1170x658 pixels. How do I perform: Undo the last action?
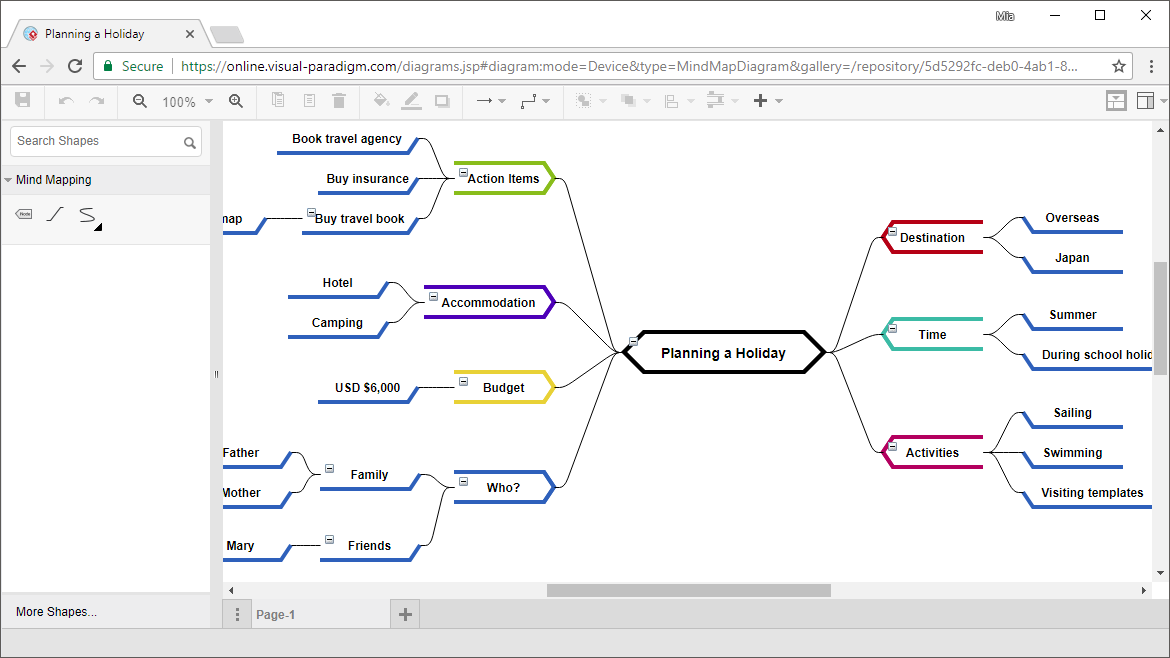pyautogui.click(x=66, y=101)
